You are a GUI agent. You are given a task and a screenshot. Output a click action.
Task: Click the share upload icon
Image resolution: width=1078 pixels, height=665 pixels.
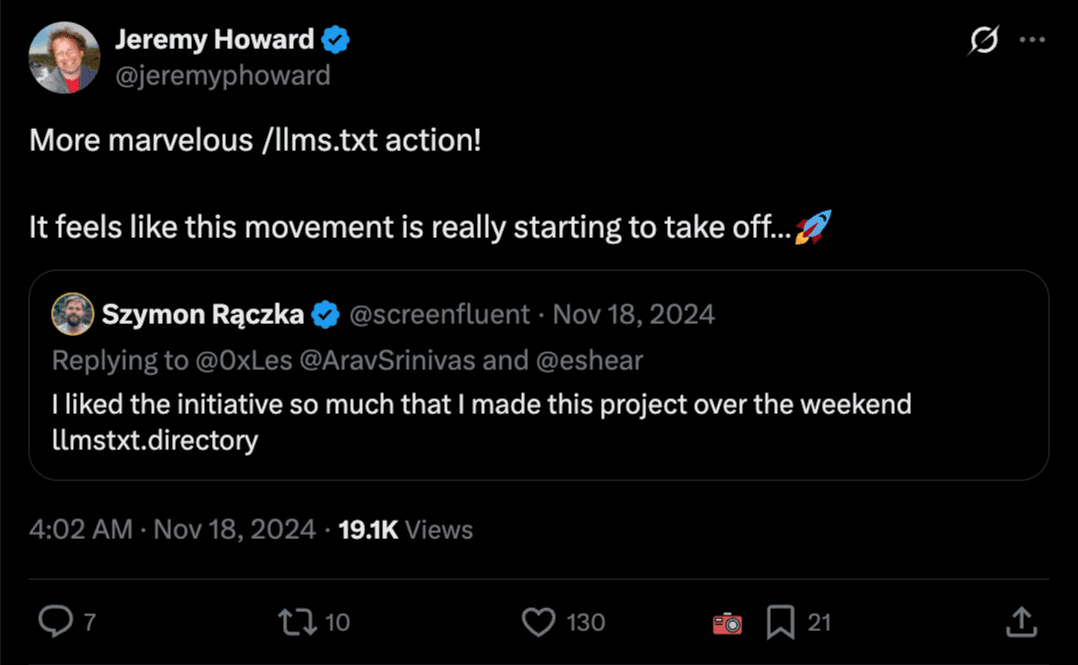(1020, 622)
